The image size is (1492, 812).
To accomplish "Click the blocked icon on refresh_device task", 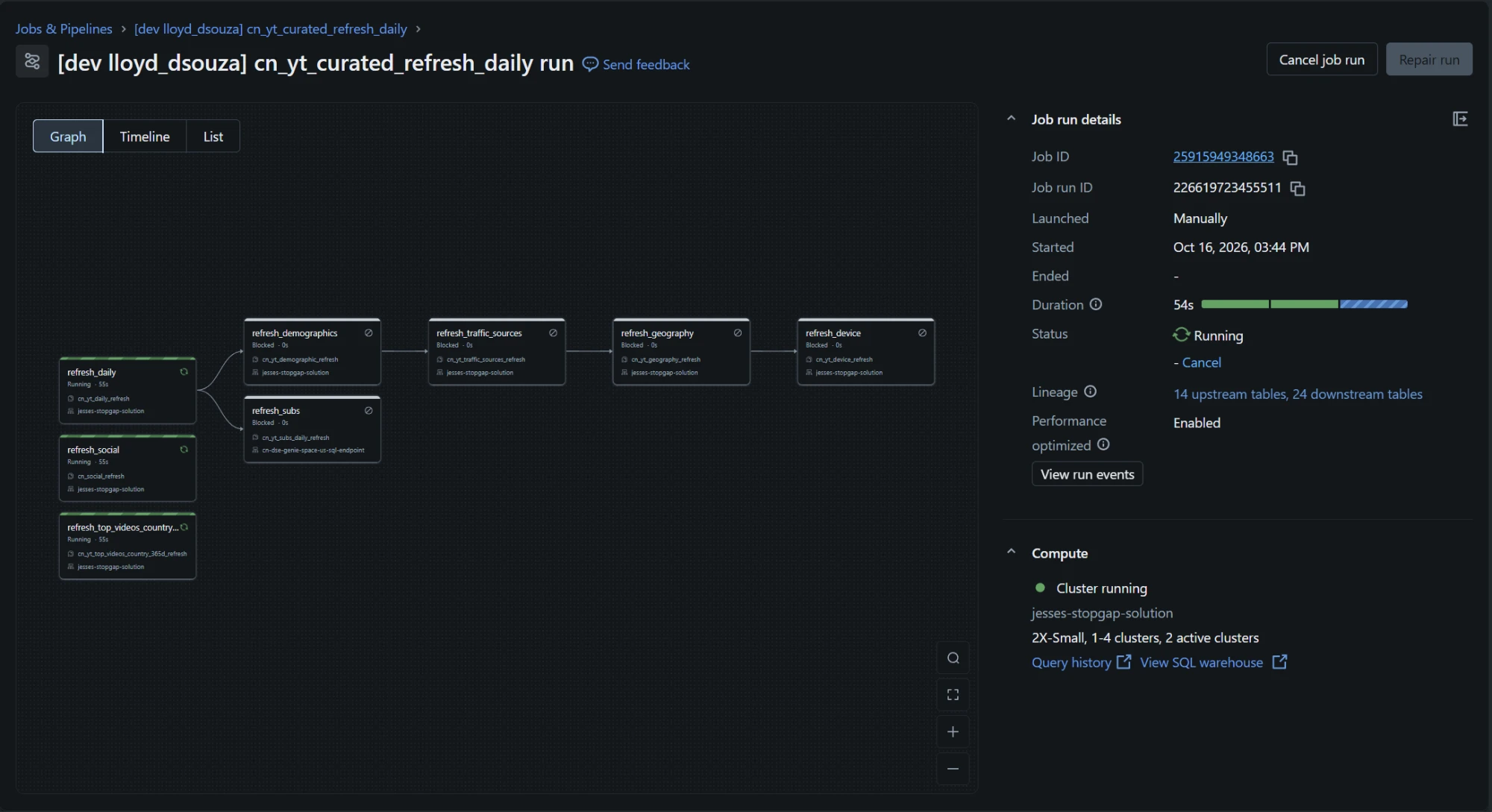I will [922, 333].
